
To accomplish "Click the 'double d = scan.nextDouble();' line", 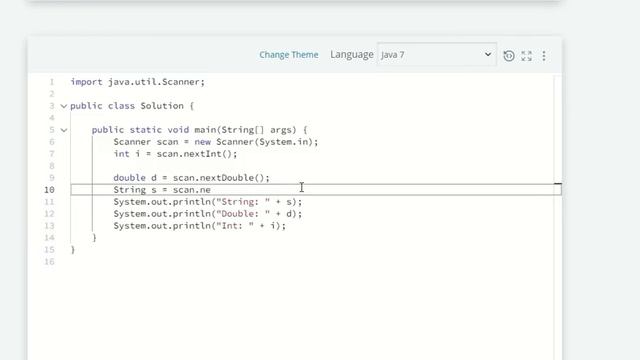I will [191, 178].
